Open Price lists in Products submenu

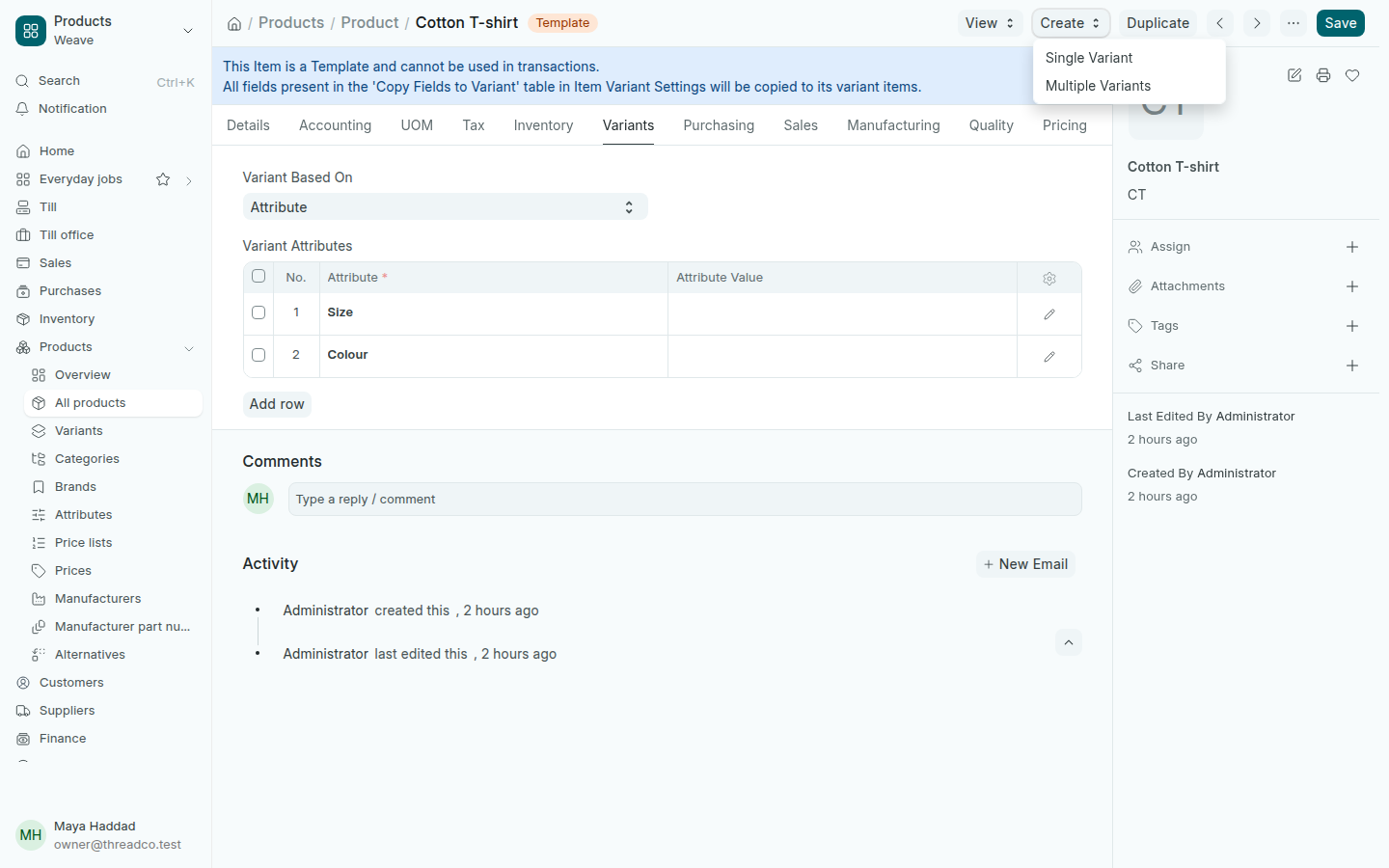pos(113,543)
